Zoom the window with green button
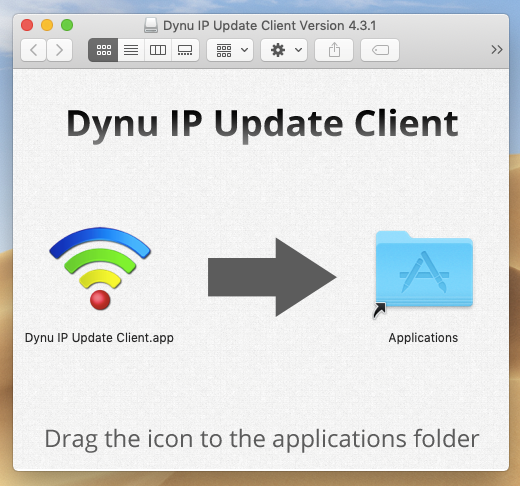Image resolution: width=520 pixels, height=486 pixels. coord(67,25)
